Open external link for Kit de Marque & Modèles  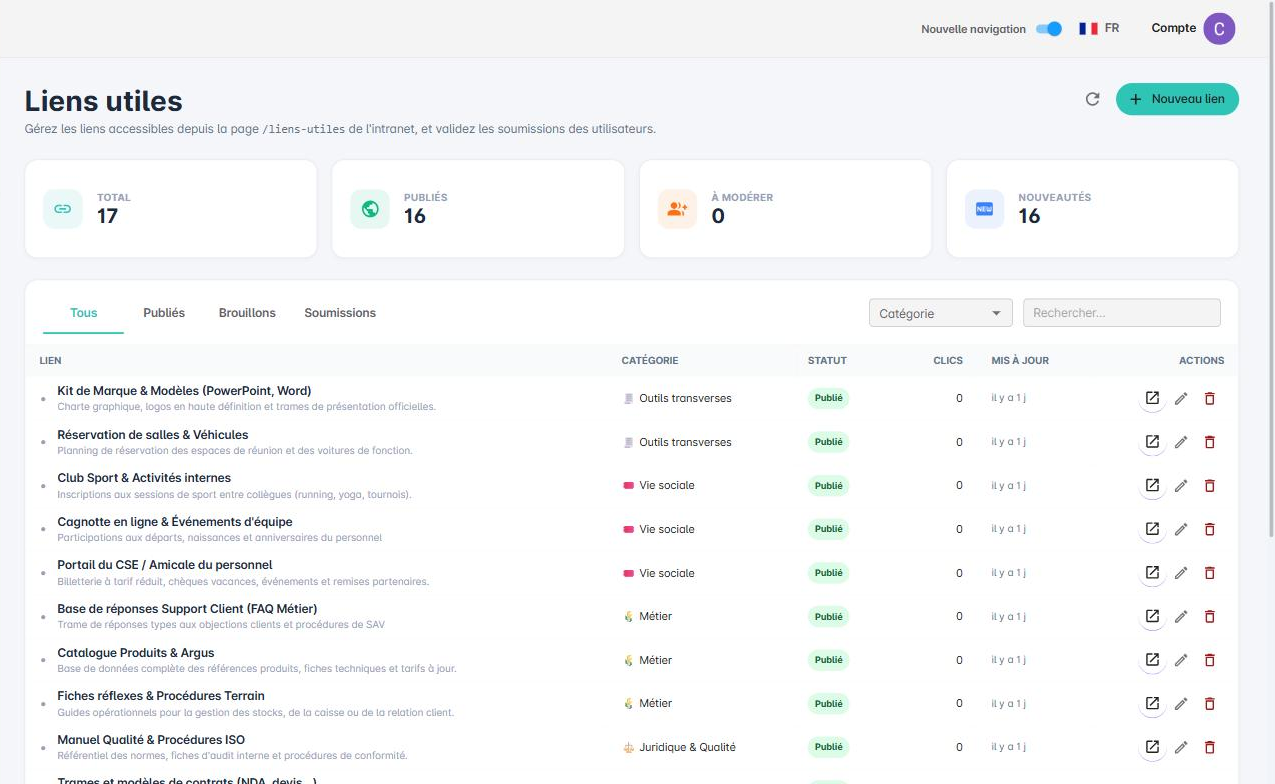(1152, 398)
